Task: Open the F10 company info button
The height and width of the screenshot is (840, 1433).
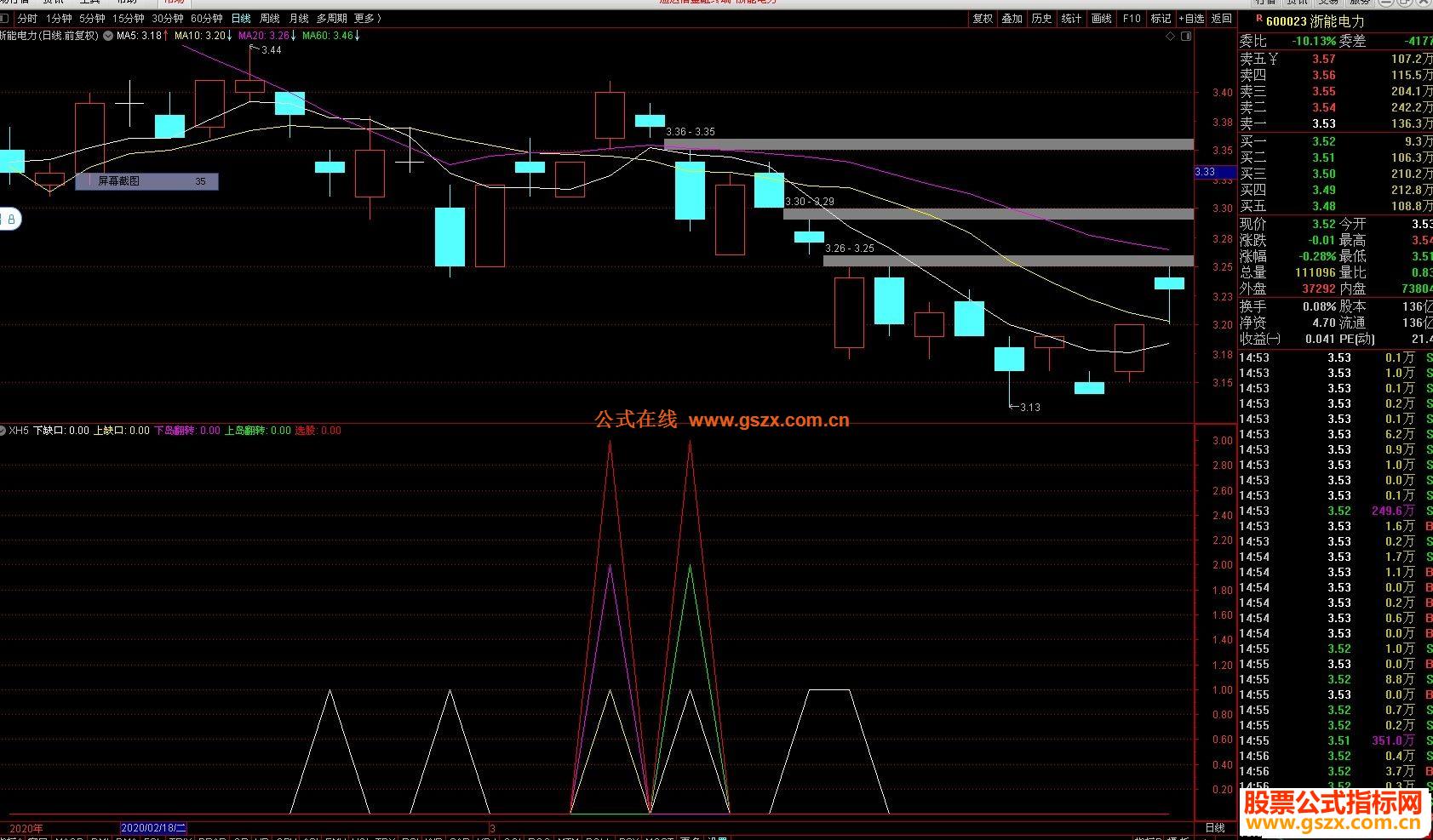Action: pos(1132,19)
